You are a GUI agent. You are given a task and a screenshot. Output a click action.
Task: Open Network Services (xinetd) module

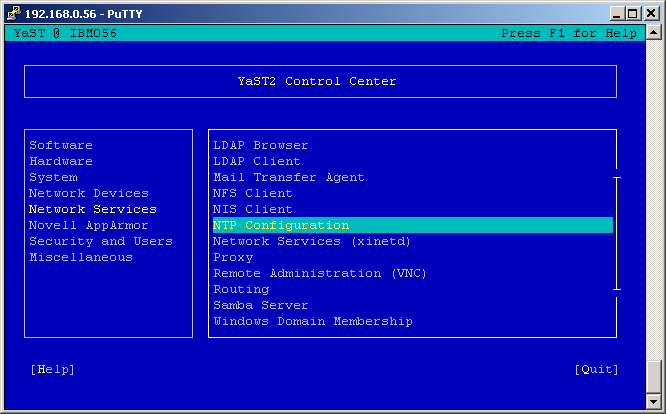(312, 241)
